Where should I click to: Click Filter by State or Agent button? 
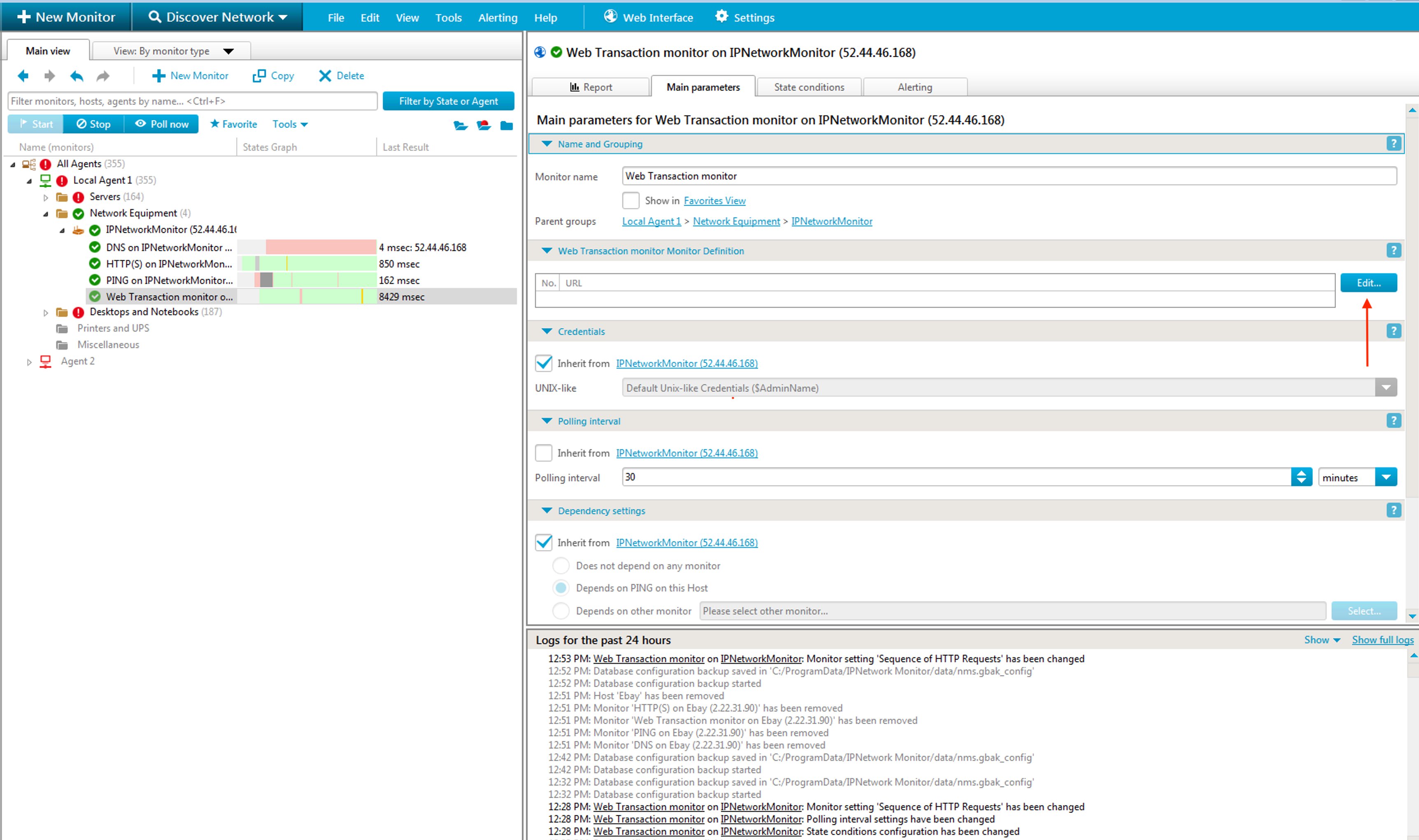(449, 101)
